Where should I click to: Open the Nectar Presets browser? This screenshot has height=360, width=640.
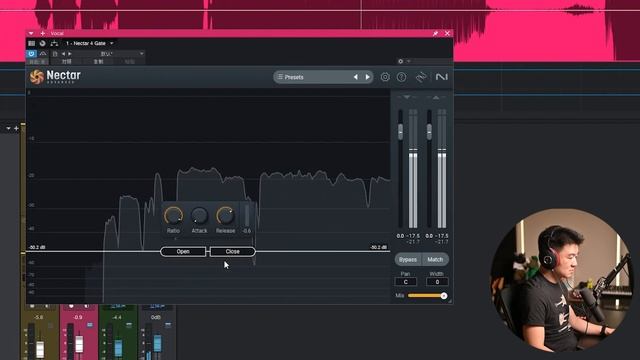(312, 77)
